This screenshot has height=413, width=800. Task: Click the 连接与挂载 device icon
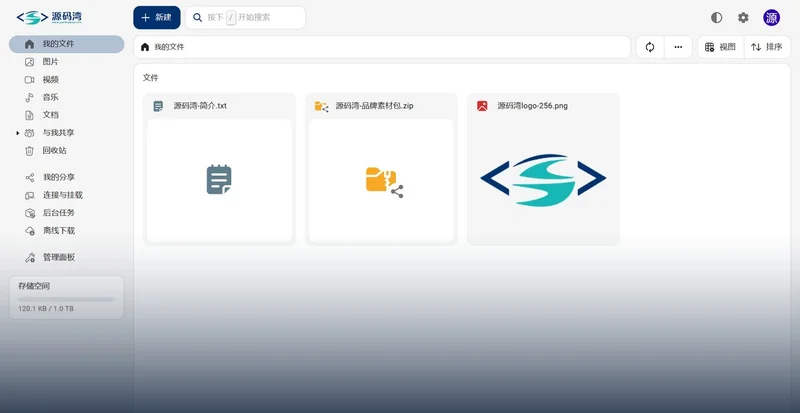(x=30, y=195)
